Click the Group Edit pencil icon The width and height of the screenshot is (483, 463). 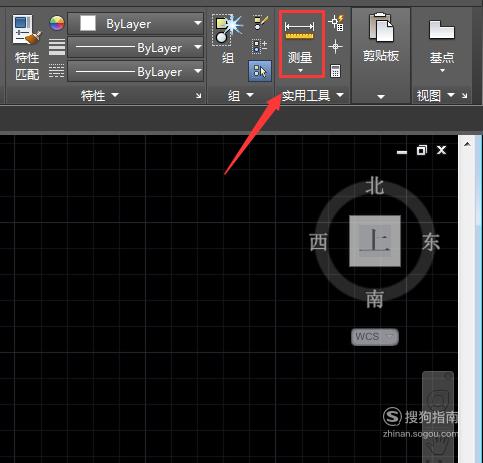coord(260,23)
